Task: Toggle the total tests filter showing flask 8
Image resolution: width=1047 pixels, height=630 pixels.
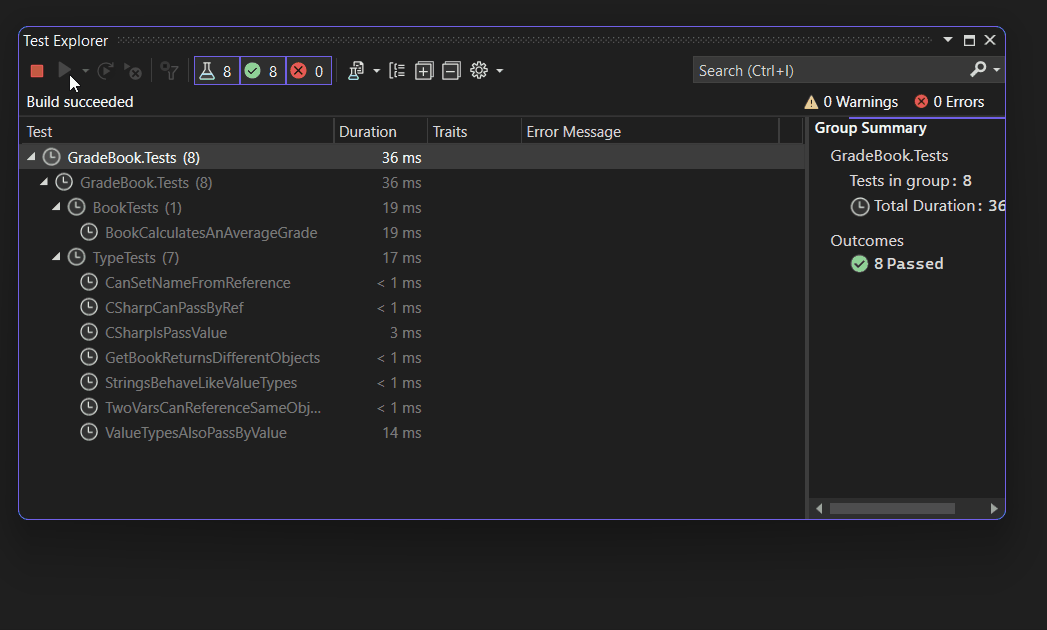Action: [x=216, y=71]
